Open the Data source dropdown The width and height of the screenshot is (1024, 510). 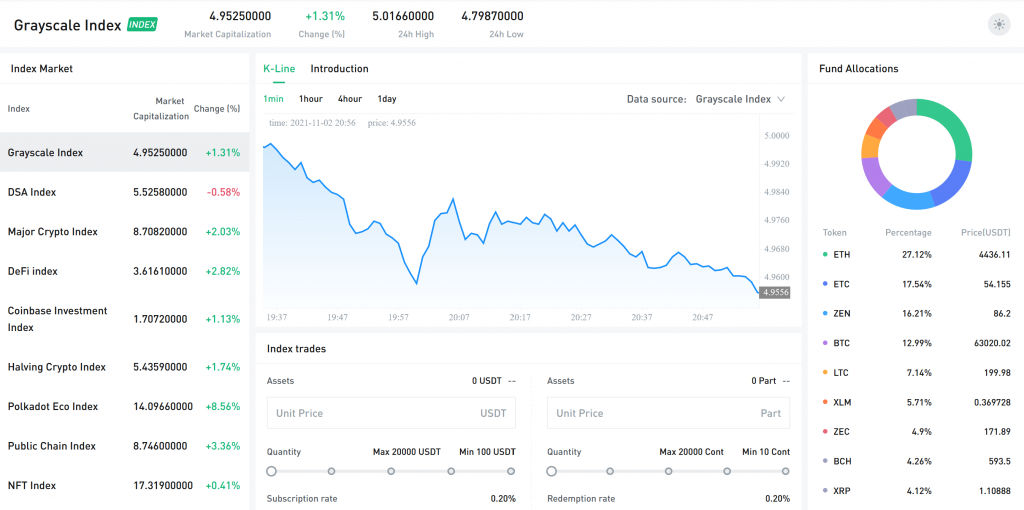[x=740, y=99]
